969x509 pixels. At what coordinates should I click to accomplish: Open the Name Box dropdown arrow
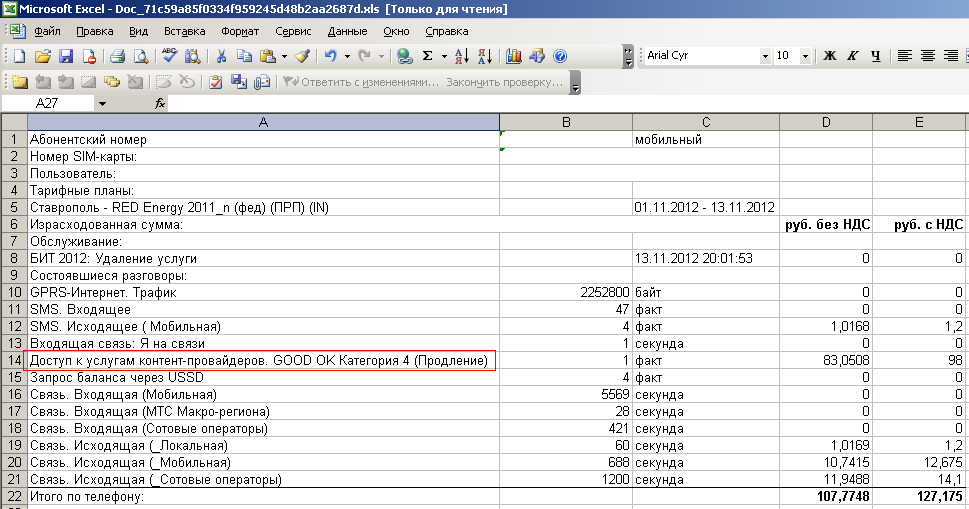[103, 104]
